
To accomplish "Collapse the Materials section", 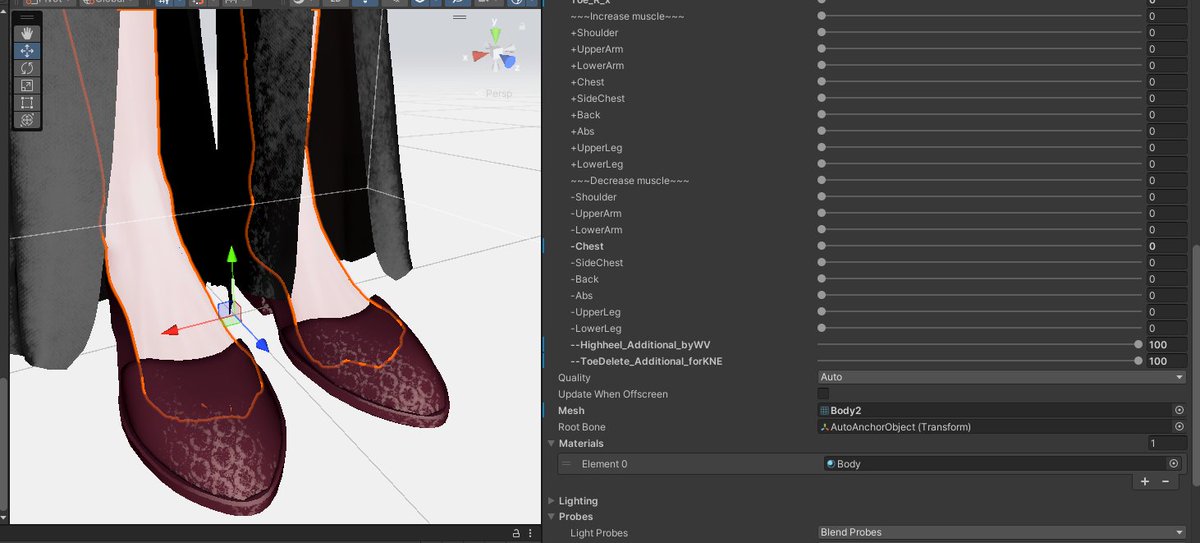I will [x=550, y=443].
